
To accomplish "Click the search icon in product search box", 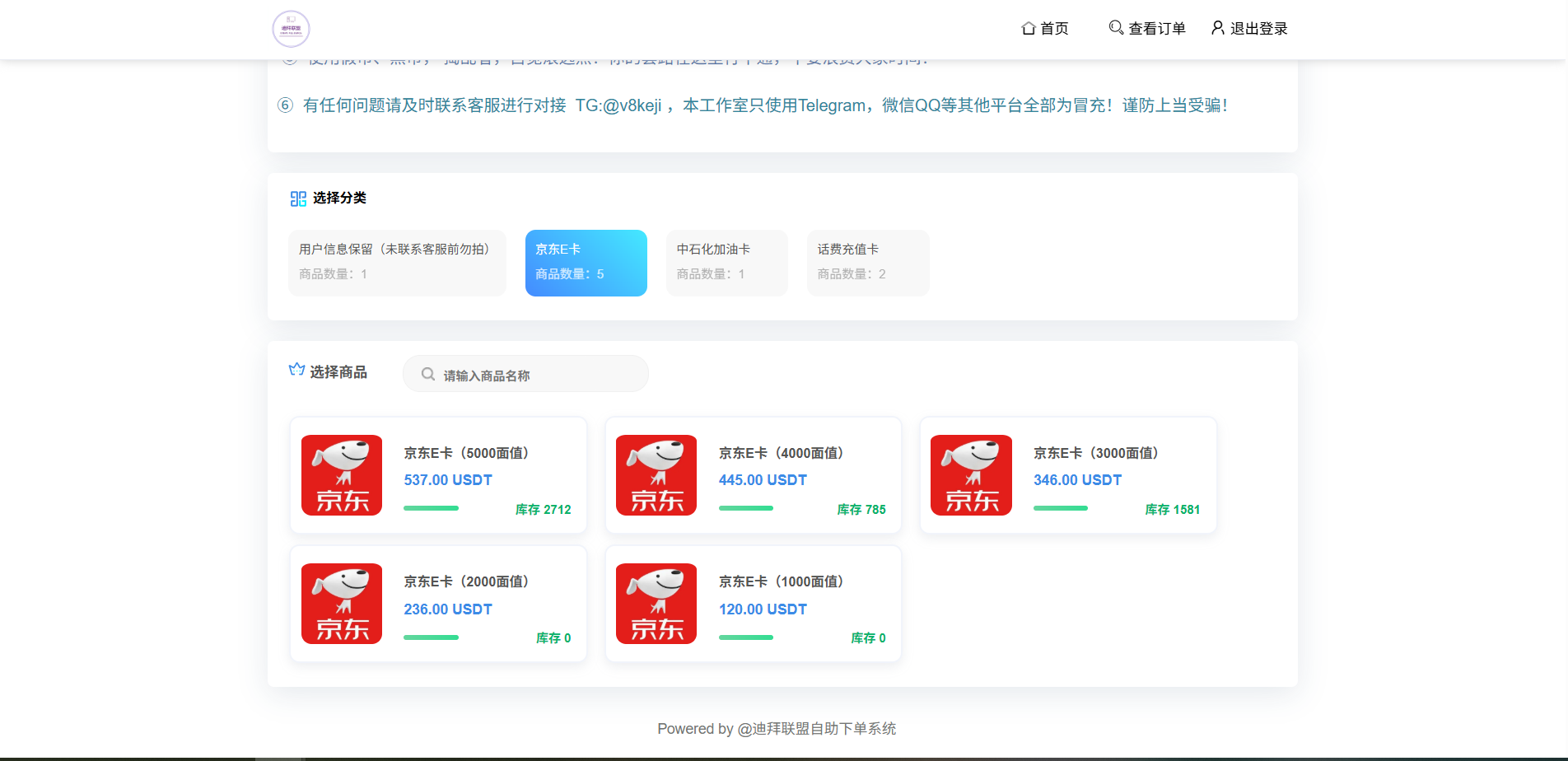I will tap(428, 374).
